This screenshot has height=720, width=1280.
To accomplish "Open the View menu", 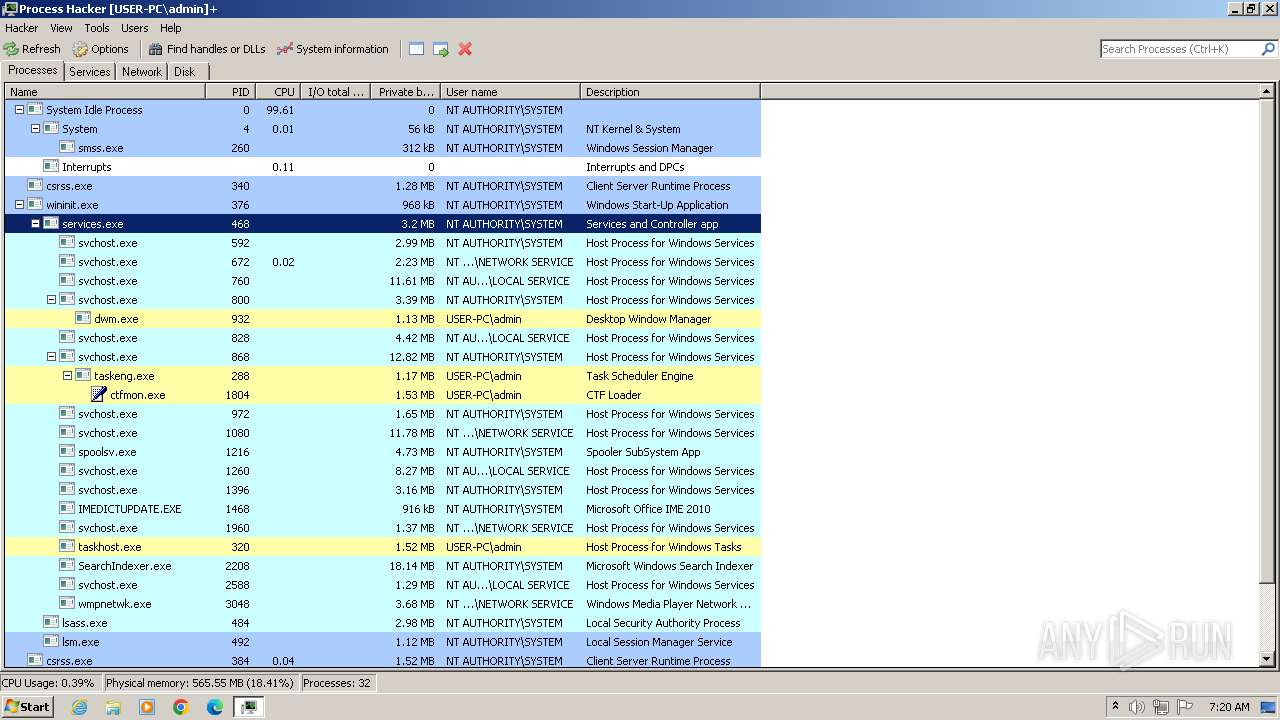I will pyautogui.click(x=61, y=28).
